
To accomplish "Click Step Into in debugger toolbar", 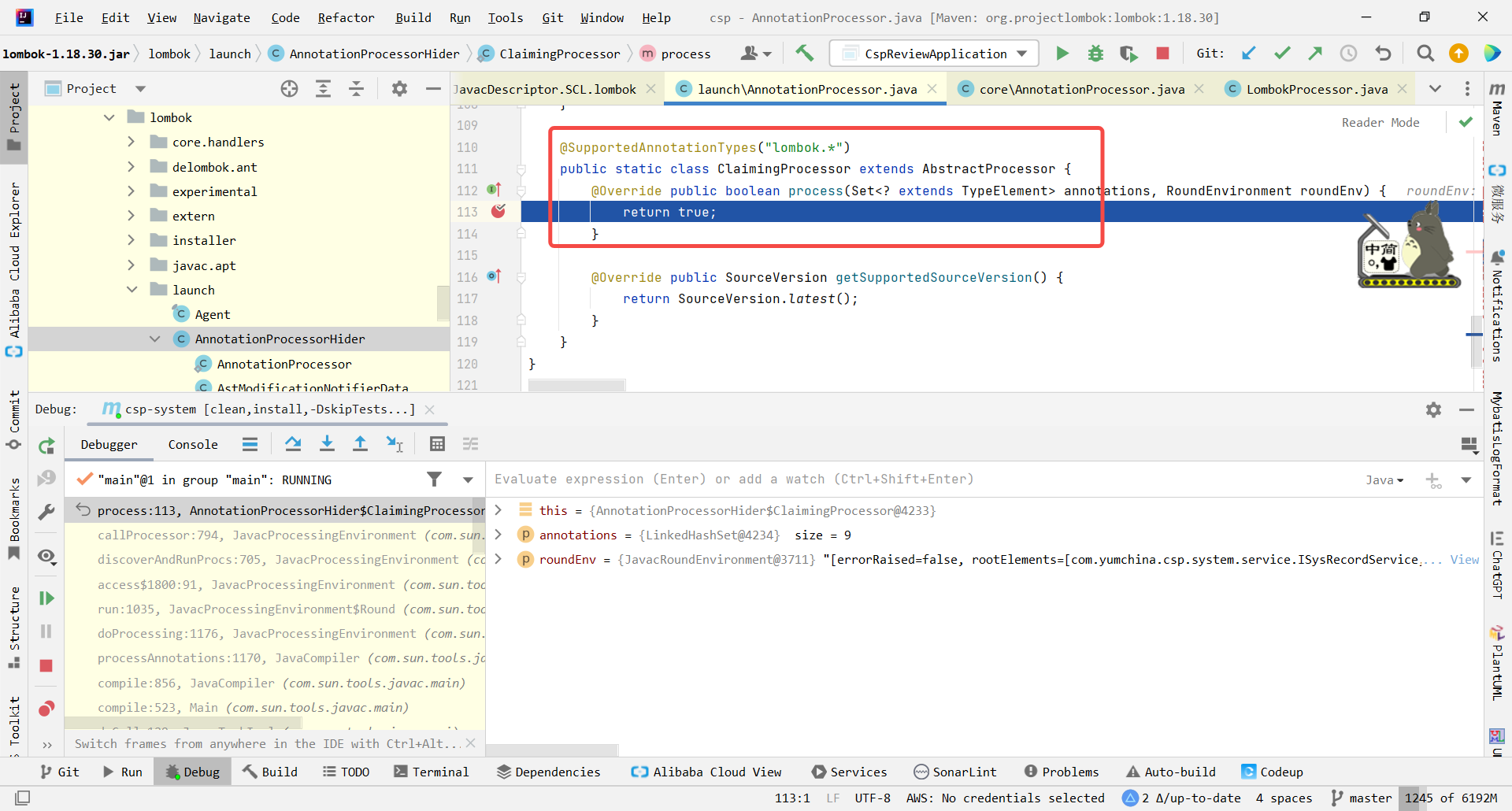I will 327,444.
